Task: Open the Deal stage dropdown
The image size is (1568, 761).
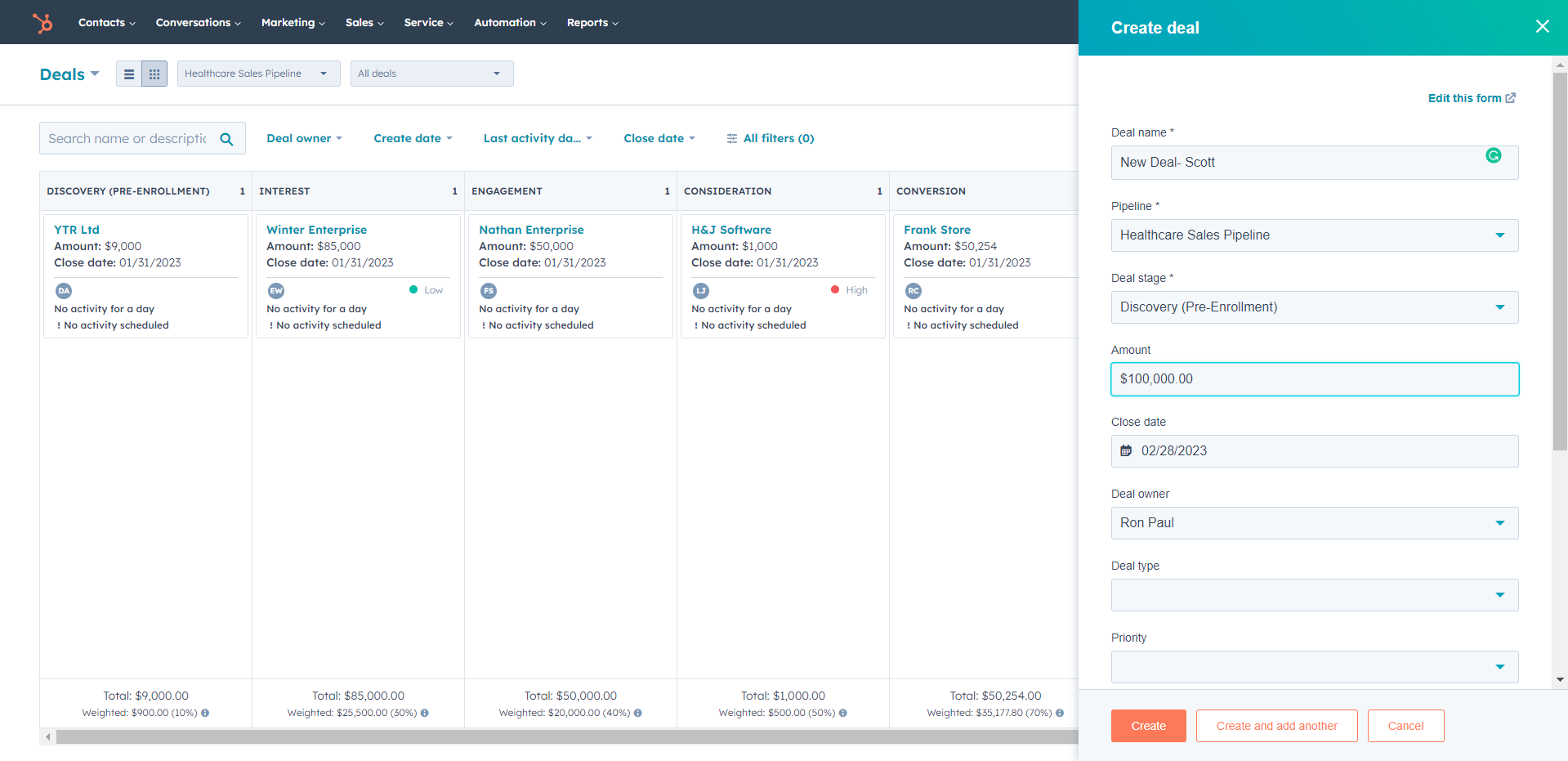Action: point(1500,307)
